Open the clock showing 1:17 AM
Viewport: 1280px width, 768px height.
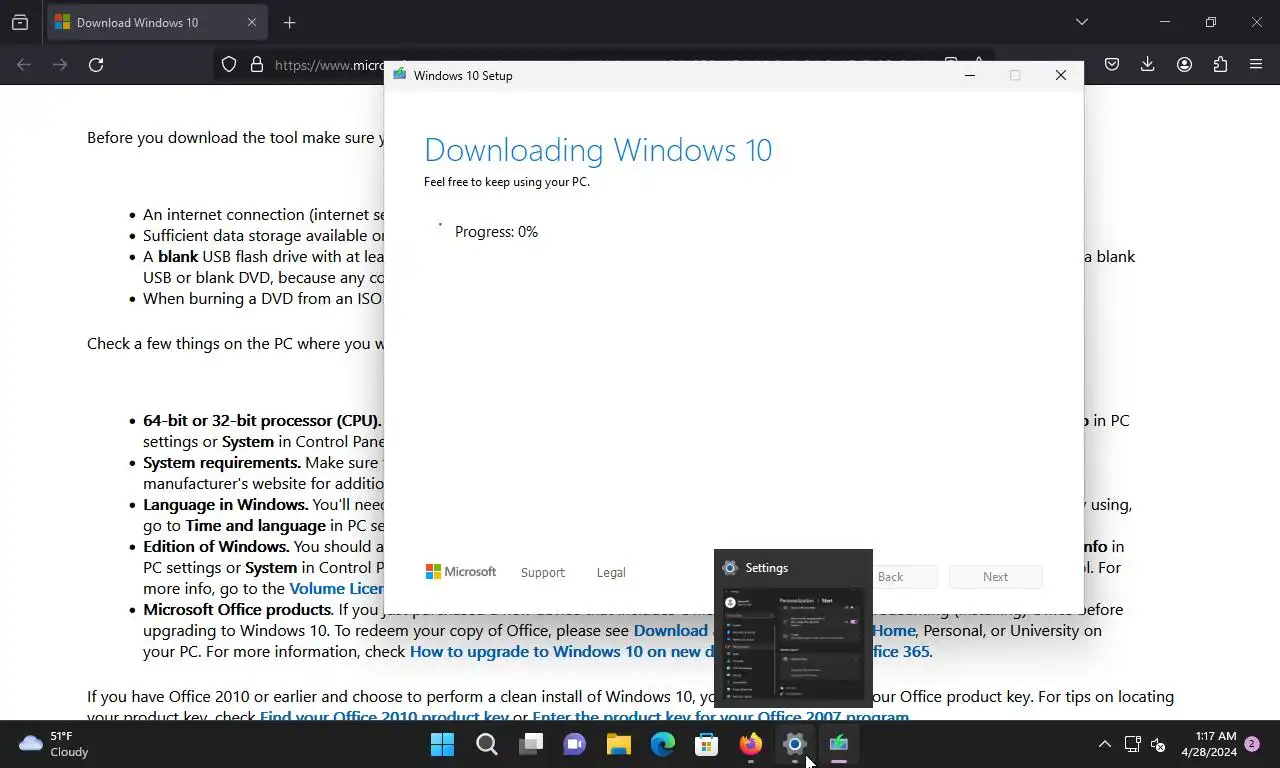pyautogui.click(x=1208, y=744)
